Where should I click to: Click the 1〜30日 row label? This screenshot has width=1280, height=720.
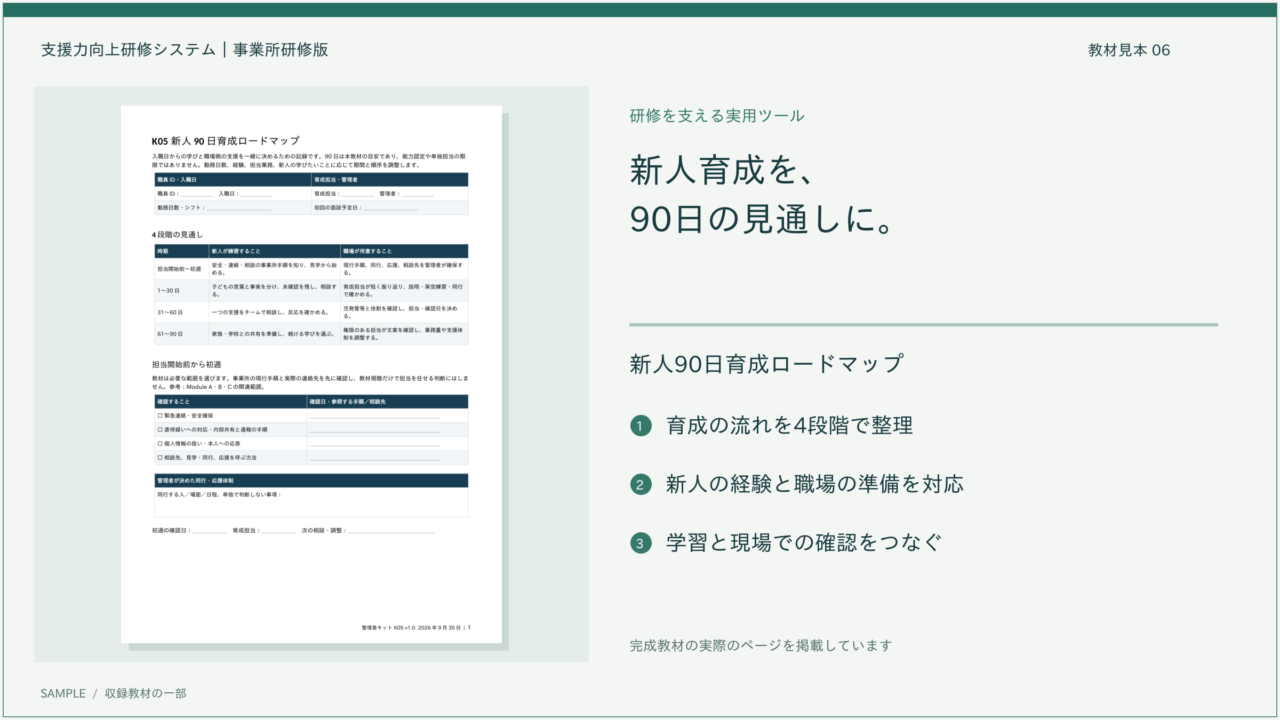tap(169, 290)
